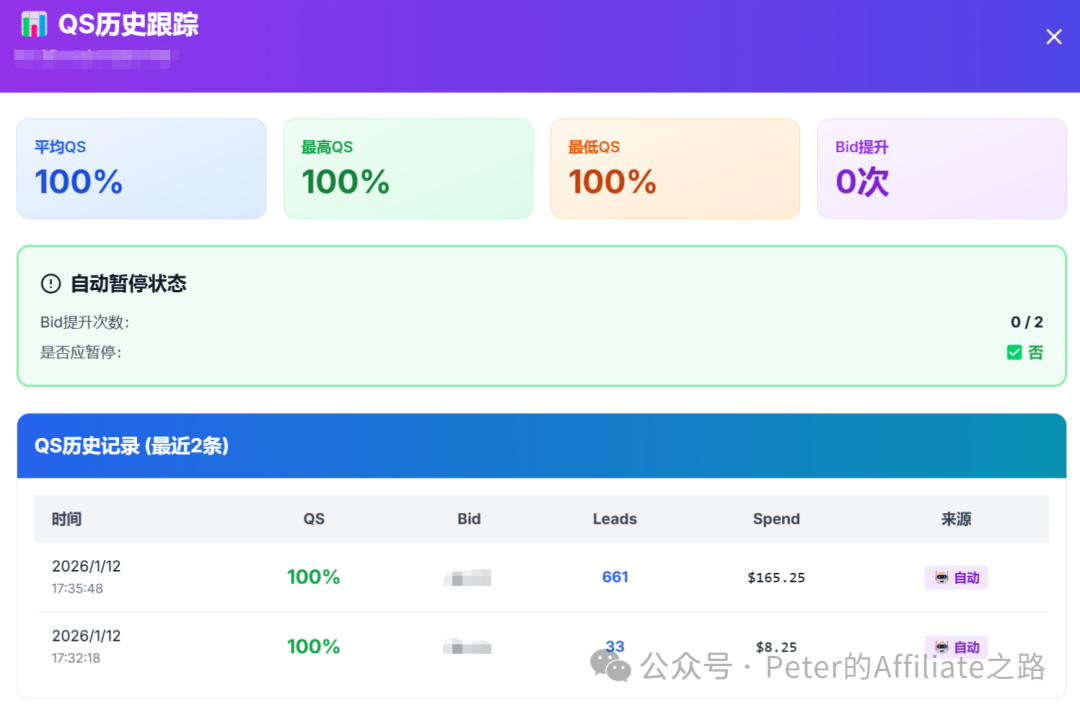Click the second purple 自动 source badge
Image resolution: width=1080 pixels, height=710 pixels.
tap(955, 647)
